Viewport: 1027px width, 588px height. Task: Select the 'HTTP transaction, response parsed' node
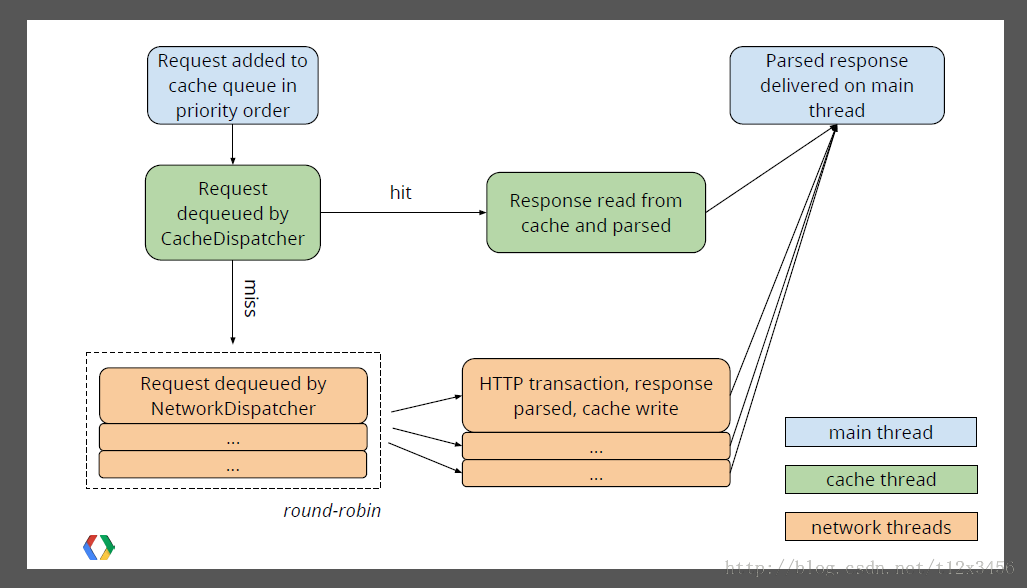click(595, 394)
